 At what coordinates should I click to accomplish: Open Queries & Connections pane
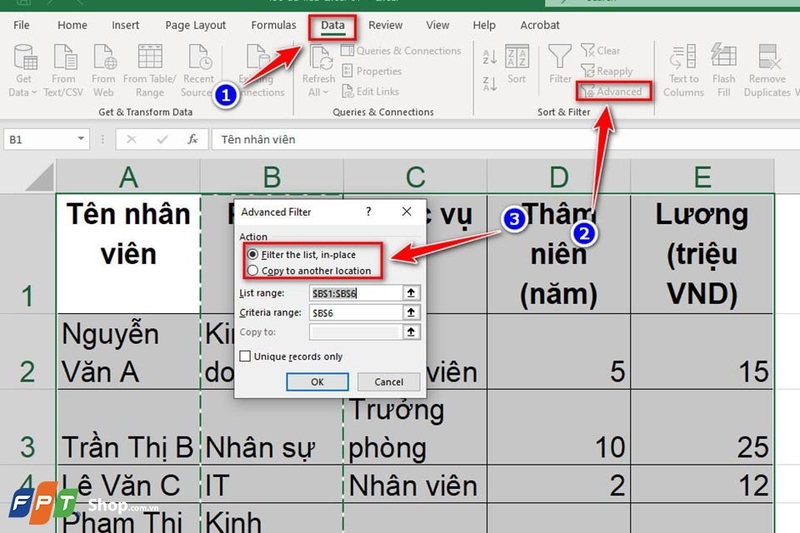(x=401, y=50)
